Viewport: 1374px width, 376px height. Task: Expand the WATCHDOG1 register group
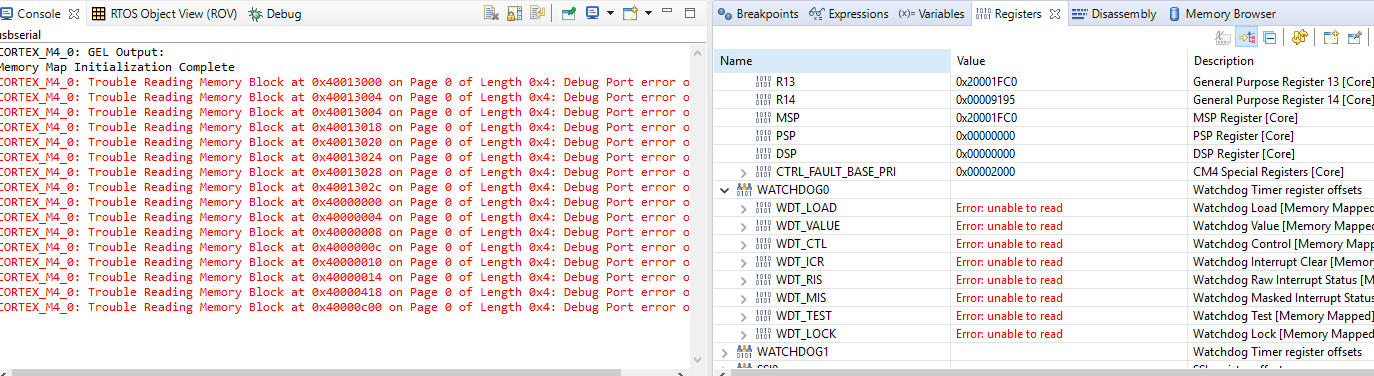coord(724,352)
